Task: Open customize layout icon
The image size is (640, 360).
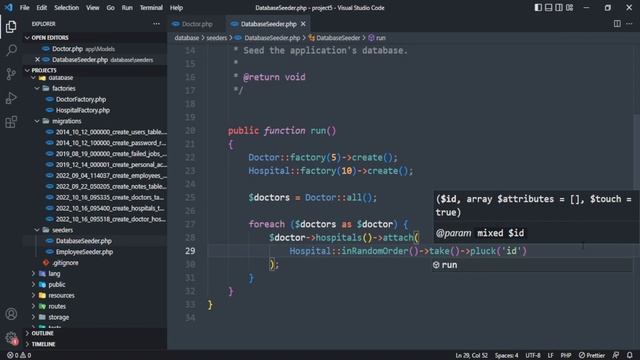Action: (569, 7)
